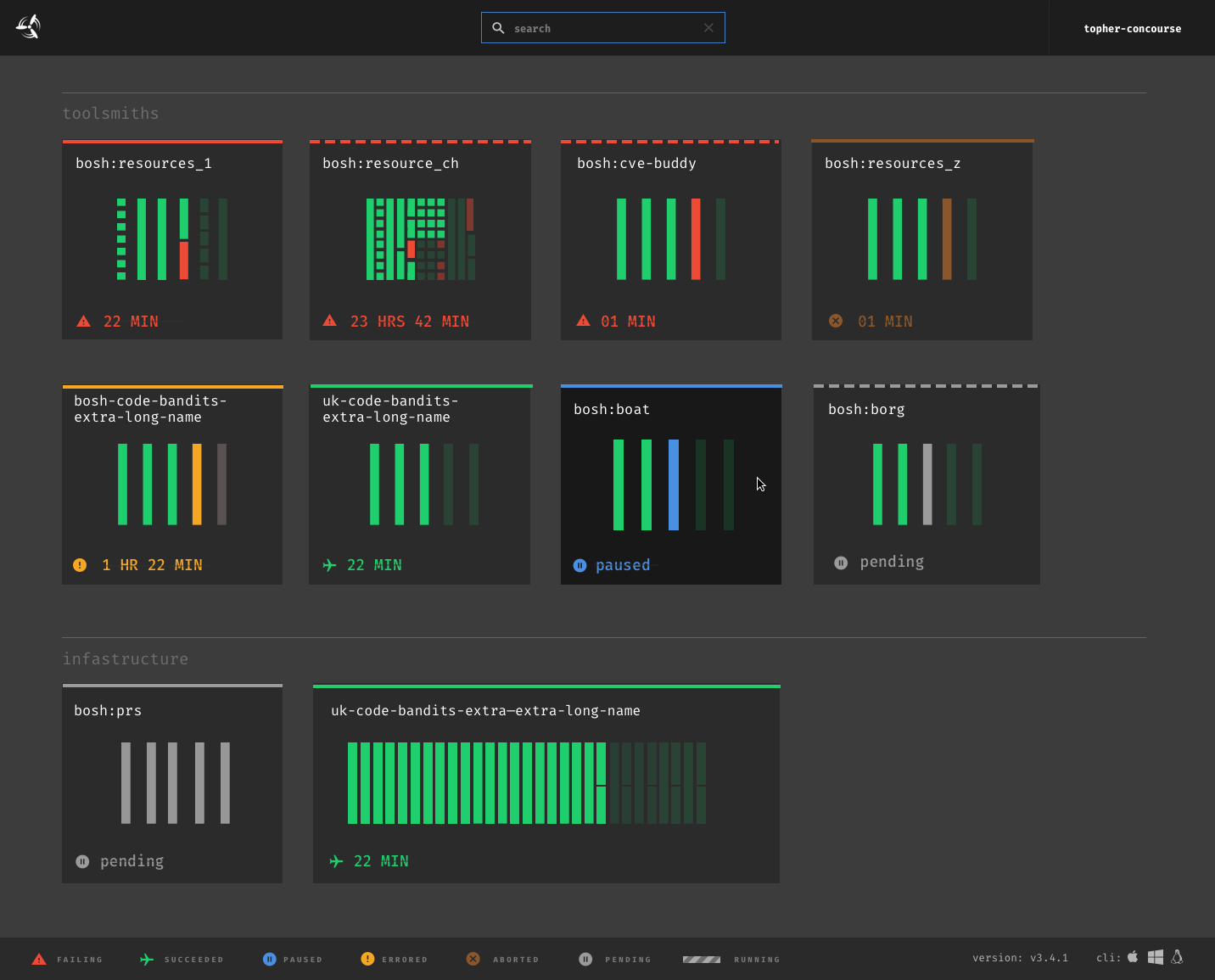
Task: Download the Apple CLI from the footer
Action: pos(1134,957)
